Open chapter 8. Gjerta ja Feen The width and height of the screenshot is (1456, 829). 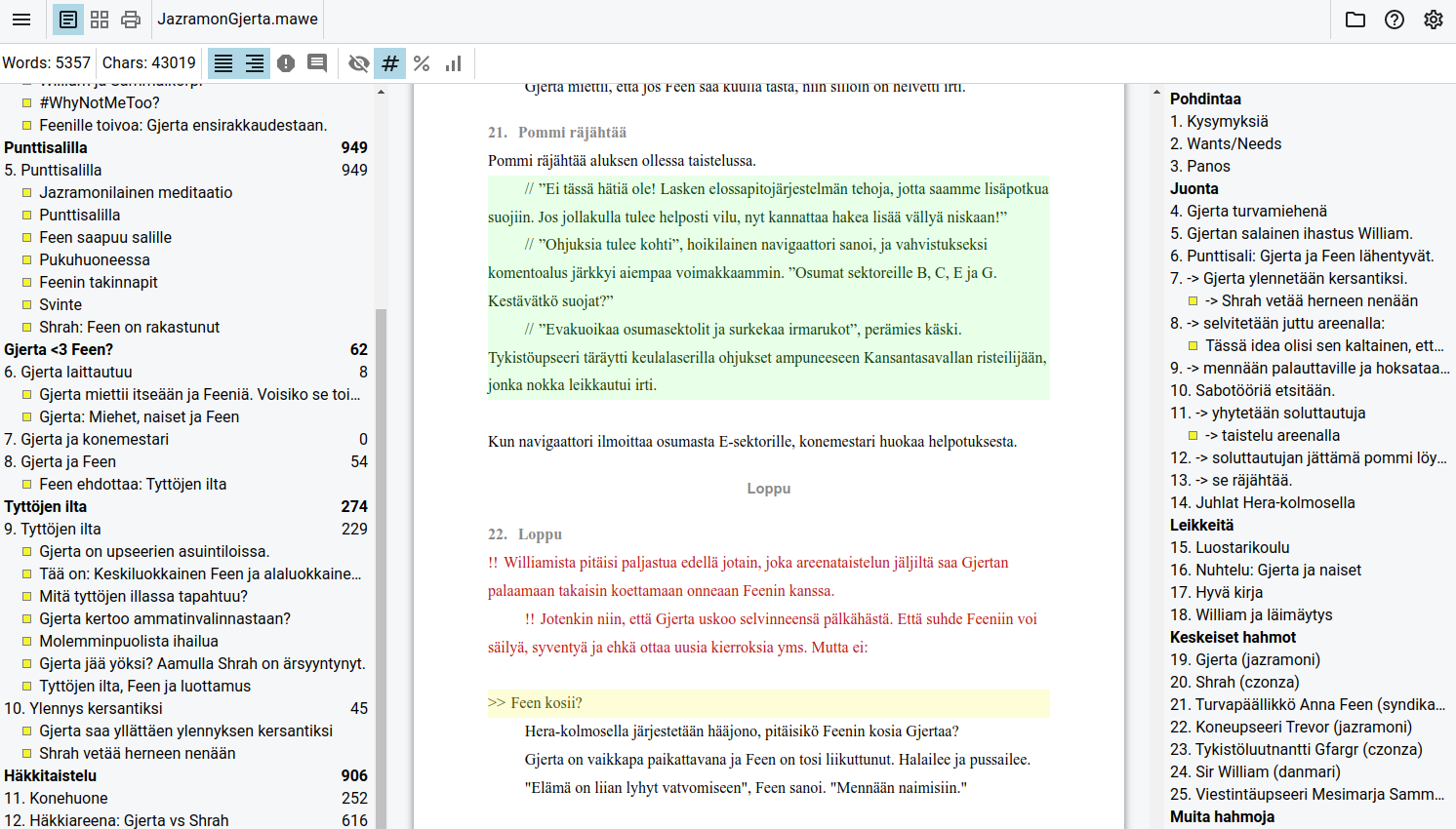point(185,461)
